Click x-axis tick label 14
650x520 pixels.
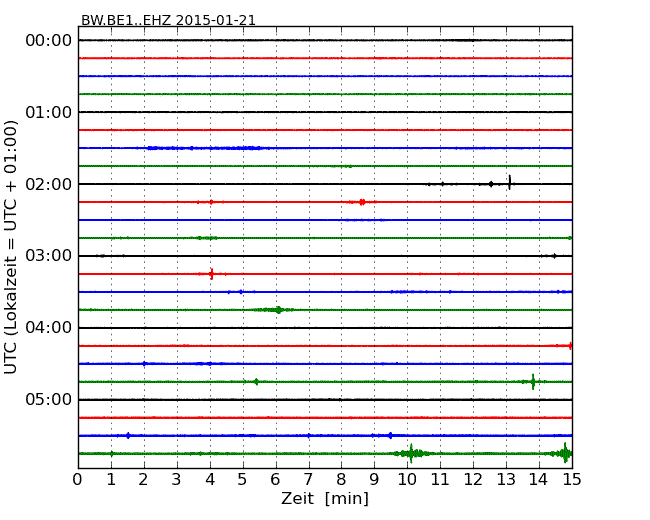pyautogui.click(x=539, y=480)
